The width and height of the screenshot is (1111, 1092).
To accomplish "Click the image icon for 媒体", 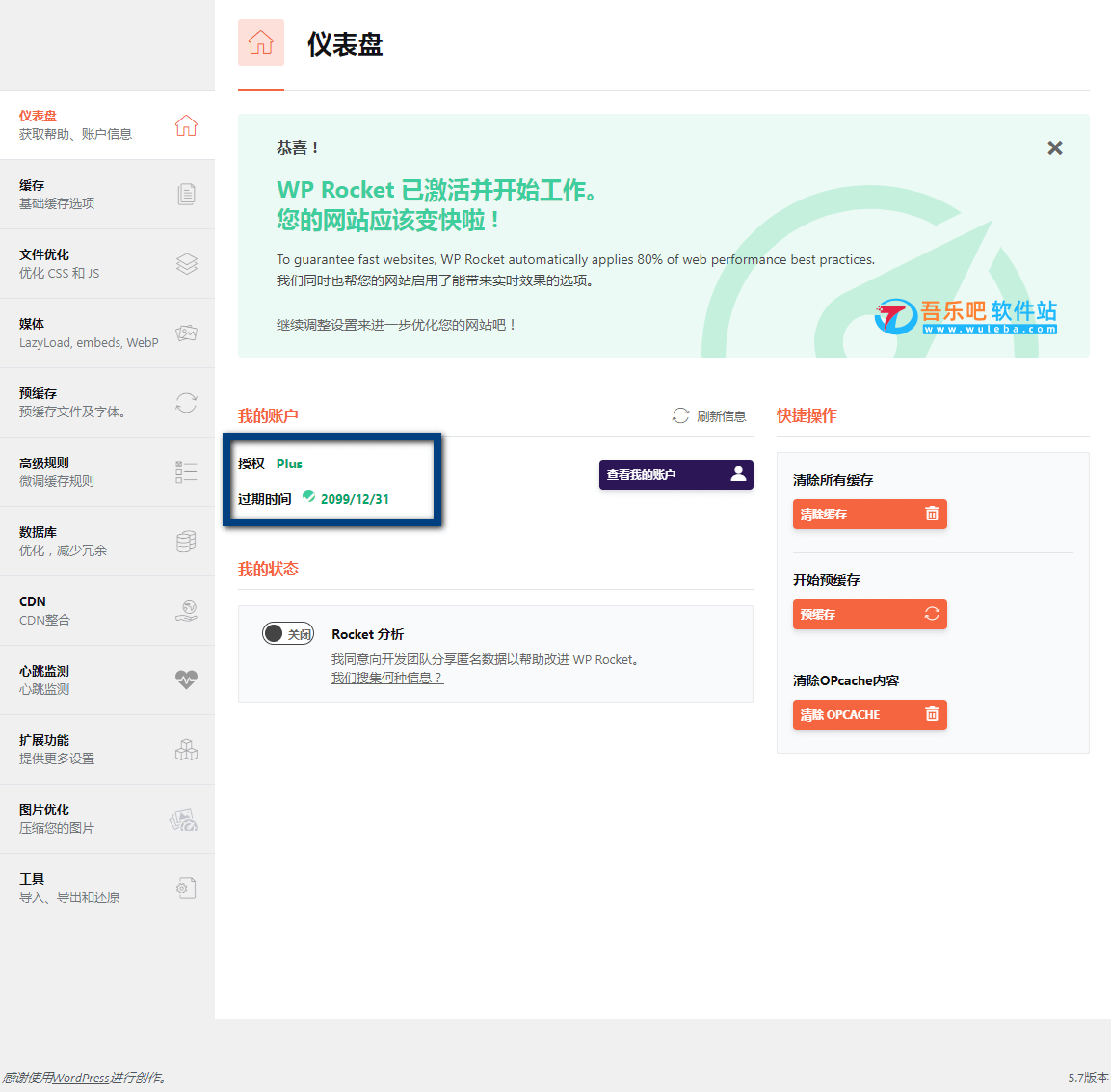I will coord(186,333).
